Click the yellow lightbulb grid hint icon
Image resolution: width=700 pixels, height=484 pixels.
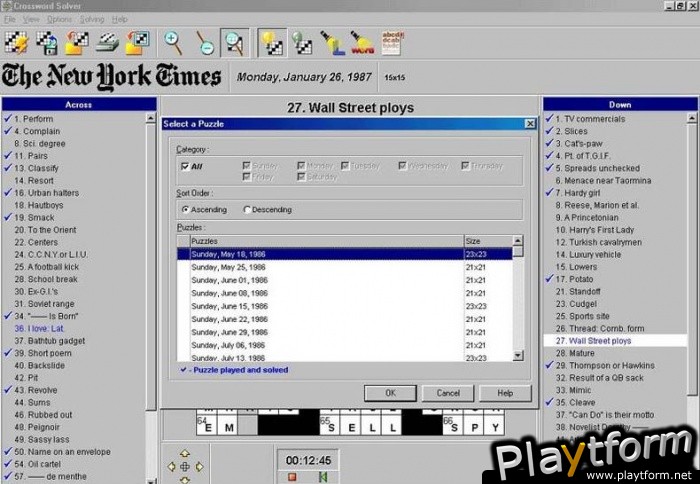tap(272, 42)
